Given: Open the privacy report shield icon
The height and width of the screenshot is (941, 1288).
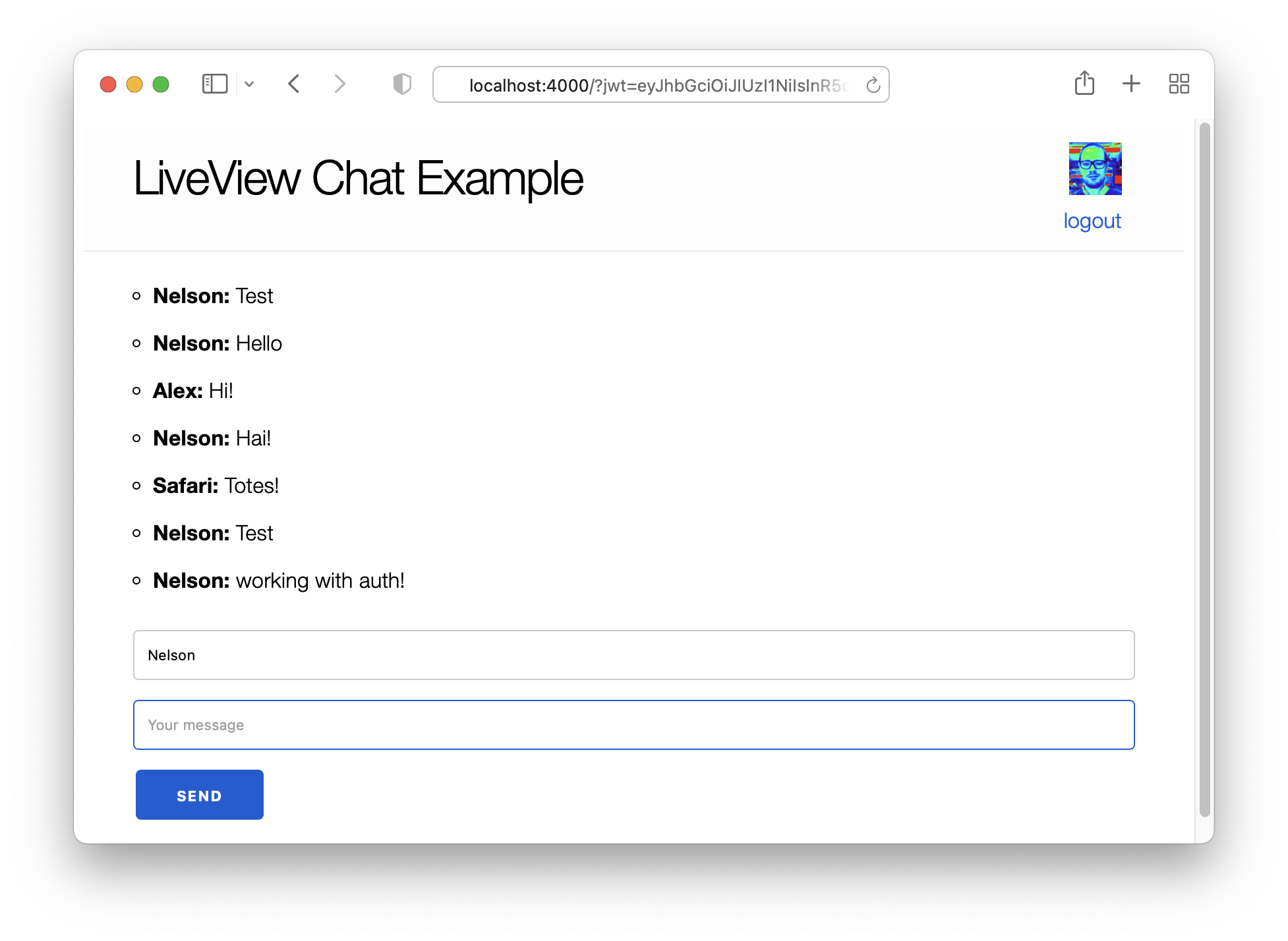Looking at the screenshot, I should pyautogui.click(x=402, y=84).
